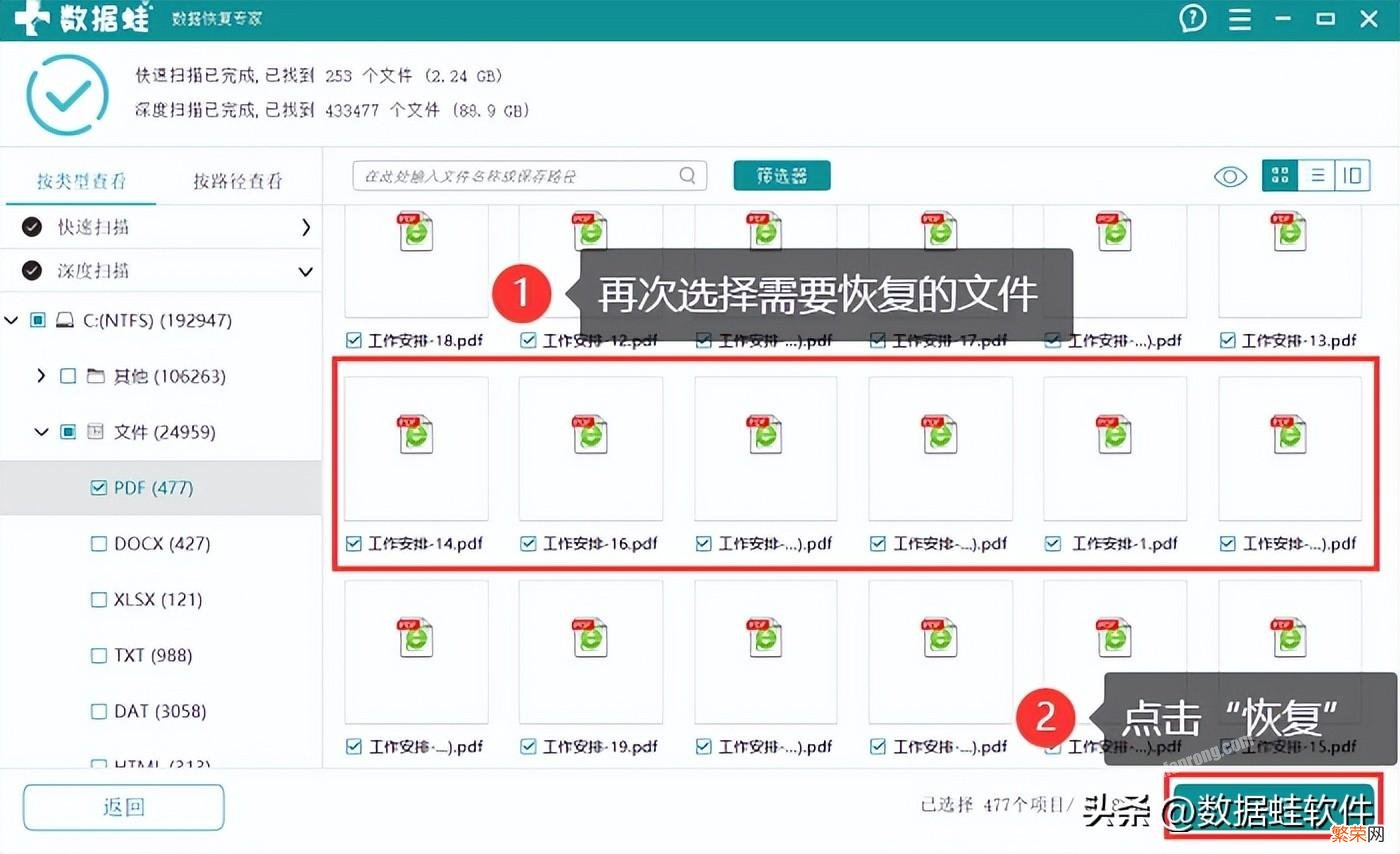This screenshot has width=1400, height=854.
Task: Enable the DAT (3058) checkbox
Action: coord(98,712)
